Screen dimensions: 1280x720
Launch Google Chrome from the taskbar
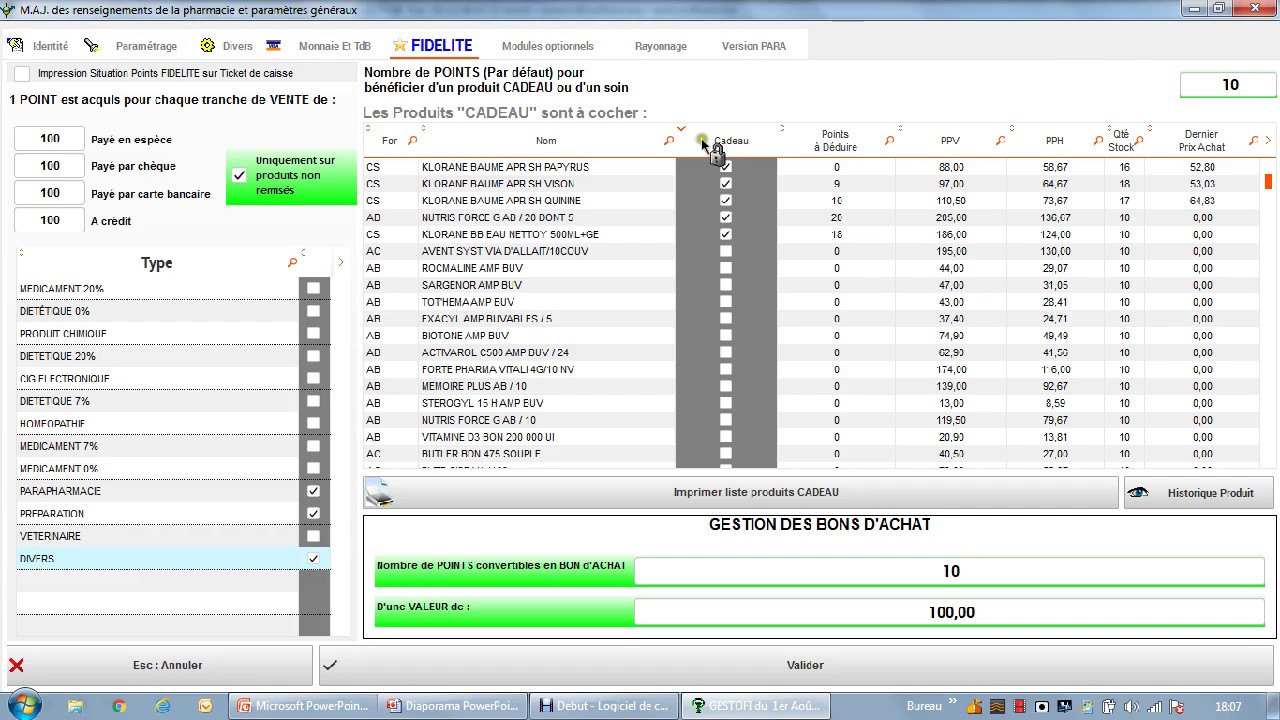click(x=119, y=706)
